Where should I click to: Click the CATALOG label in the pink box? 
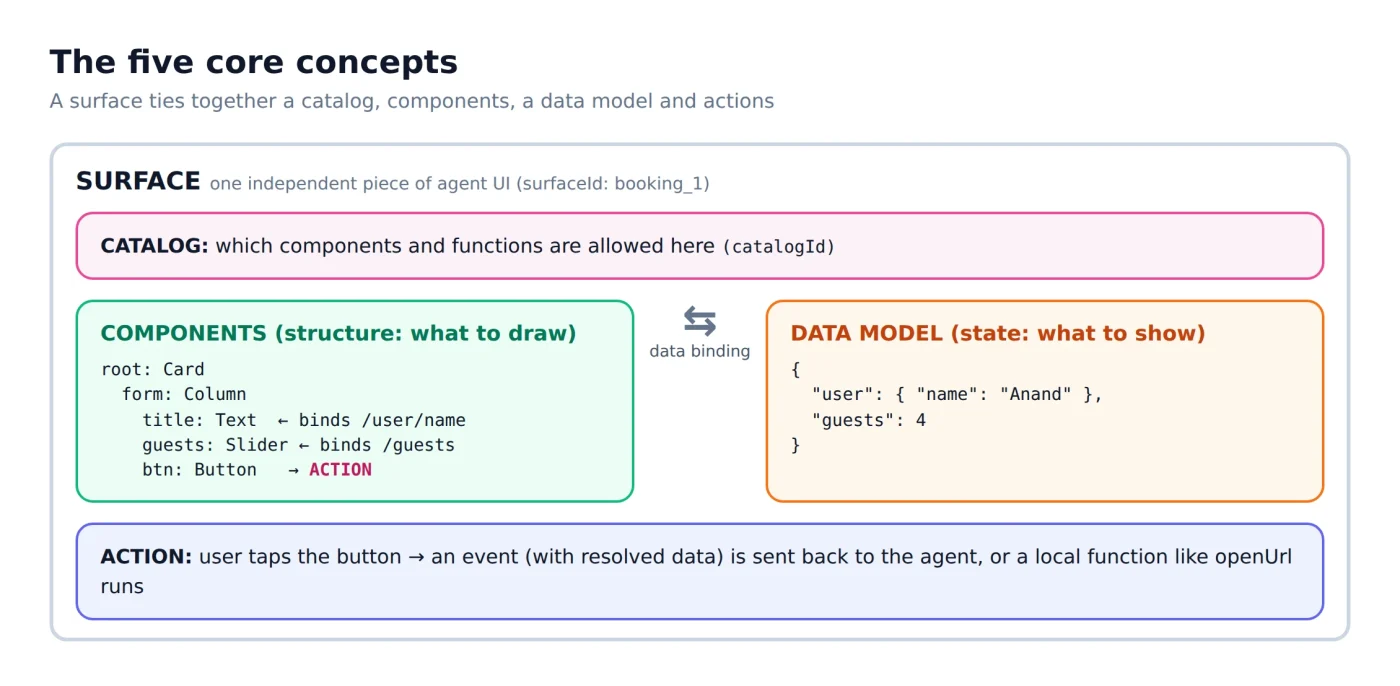tap(155, 246)
